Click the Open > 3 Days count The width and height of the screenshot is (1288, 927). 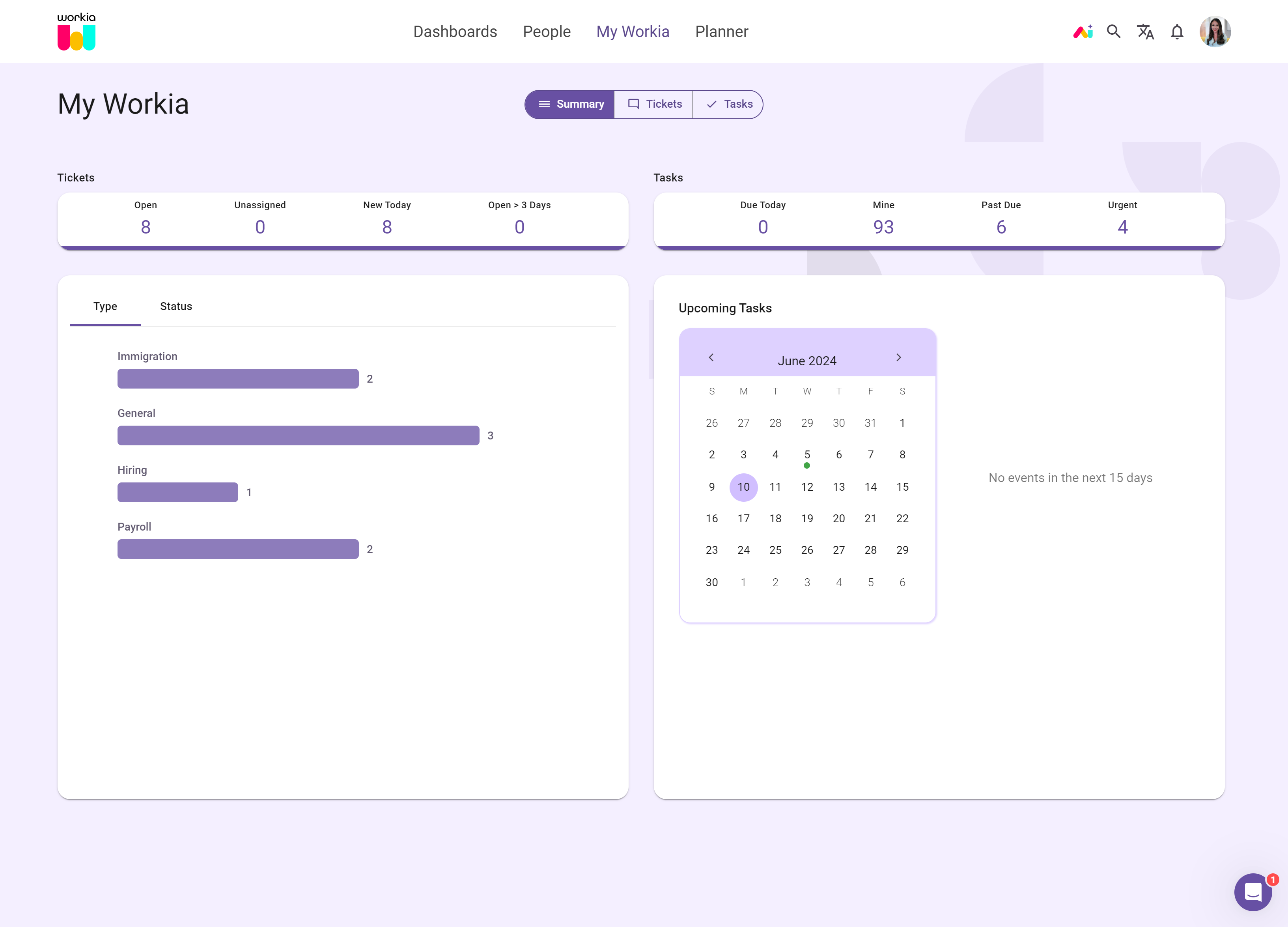point(520,227)
